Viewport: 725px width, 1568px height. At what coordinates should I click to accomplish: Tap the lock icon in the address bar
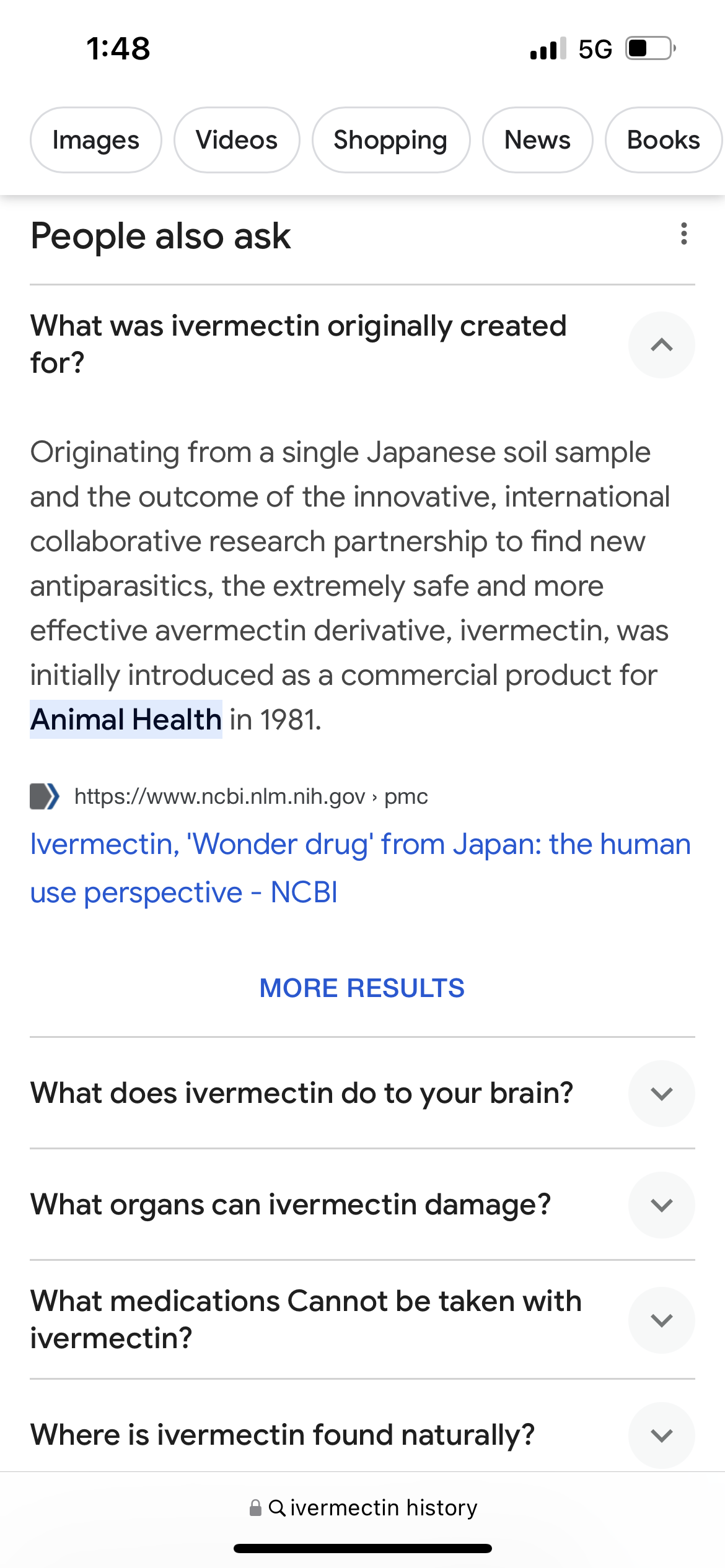click(x=255, y=1507)
